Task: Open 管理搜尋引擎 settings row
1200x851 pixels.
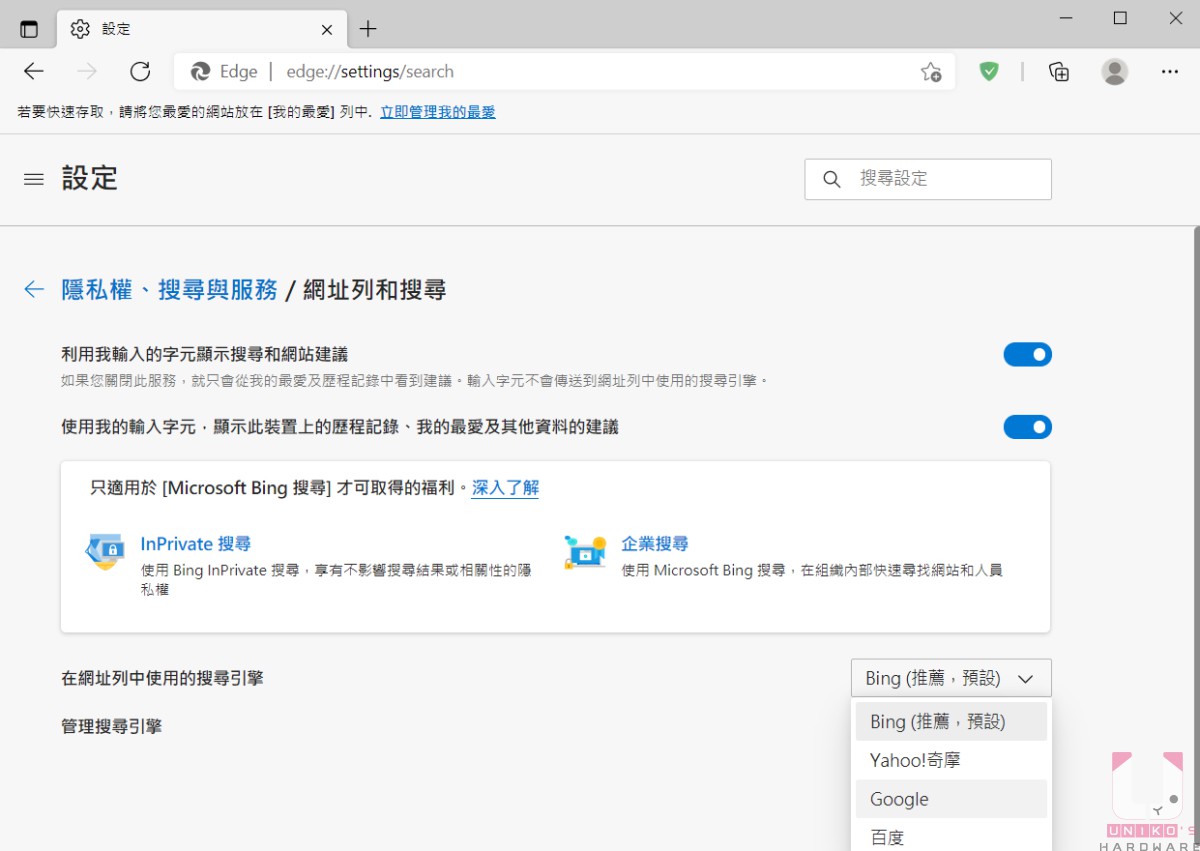Action: (x=111, y=726)
